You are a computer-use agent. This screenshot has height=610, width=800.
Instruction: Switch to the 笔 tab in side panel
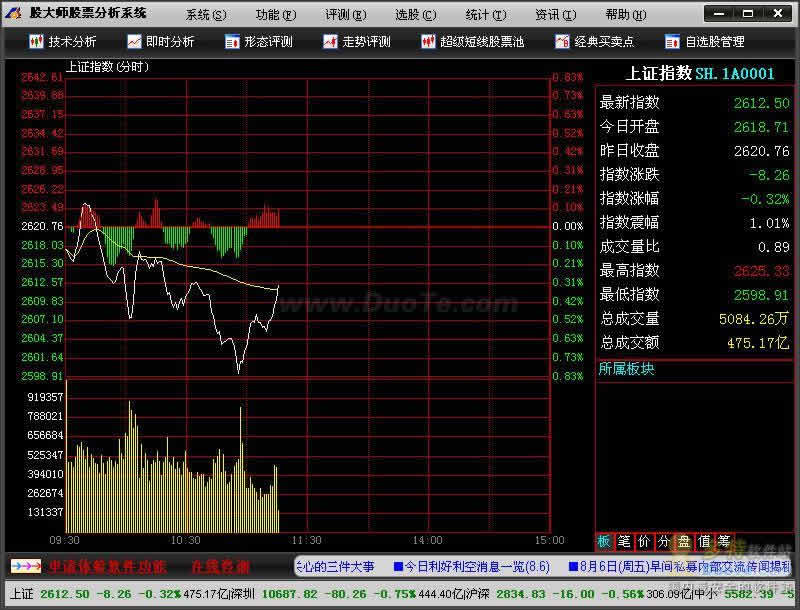click(x=624, y=541)
